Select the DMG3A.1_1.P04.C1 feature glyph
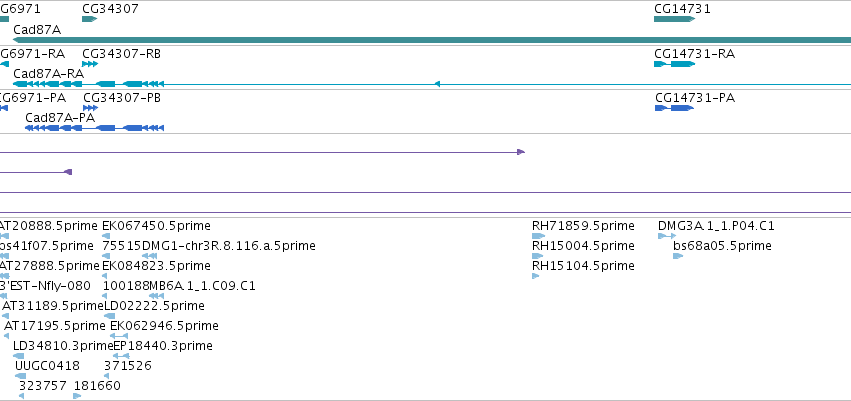This screenshot has width=851, height=401. click(x=667, y=236)
